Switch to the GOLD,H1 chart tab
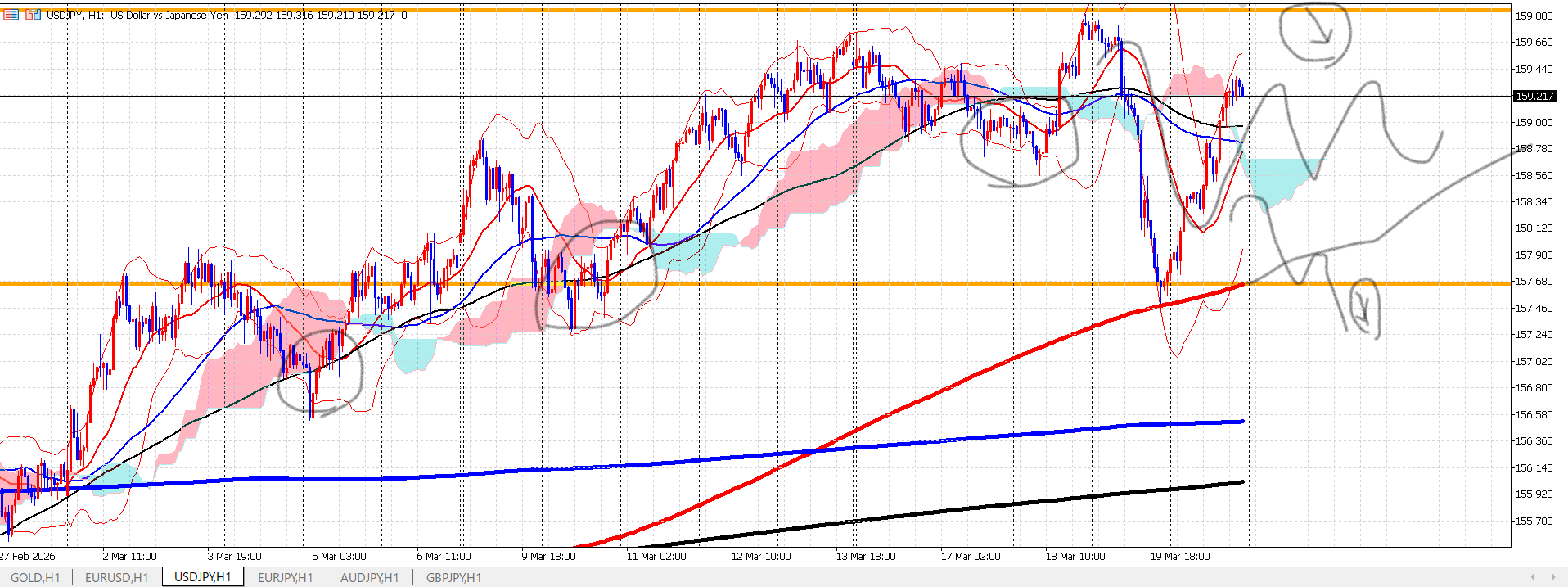This screenshot has width=1568, height=587. [x=35, y=577]
